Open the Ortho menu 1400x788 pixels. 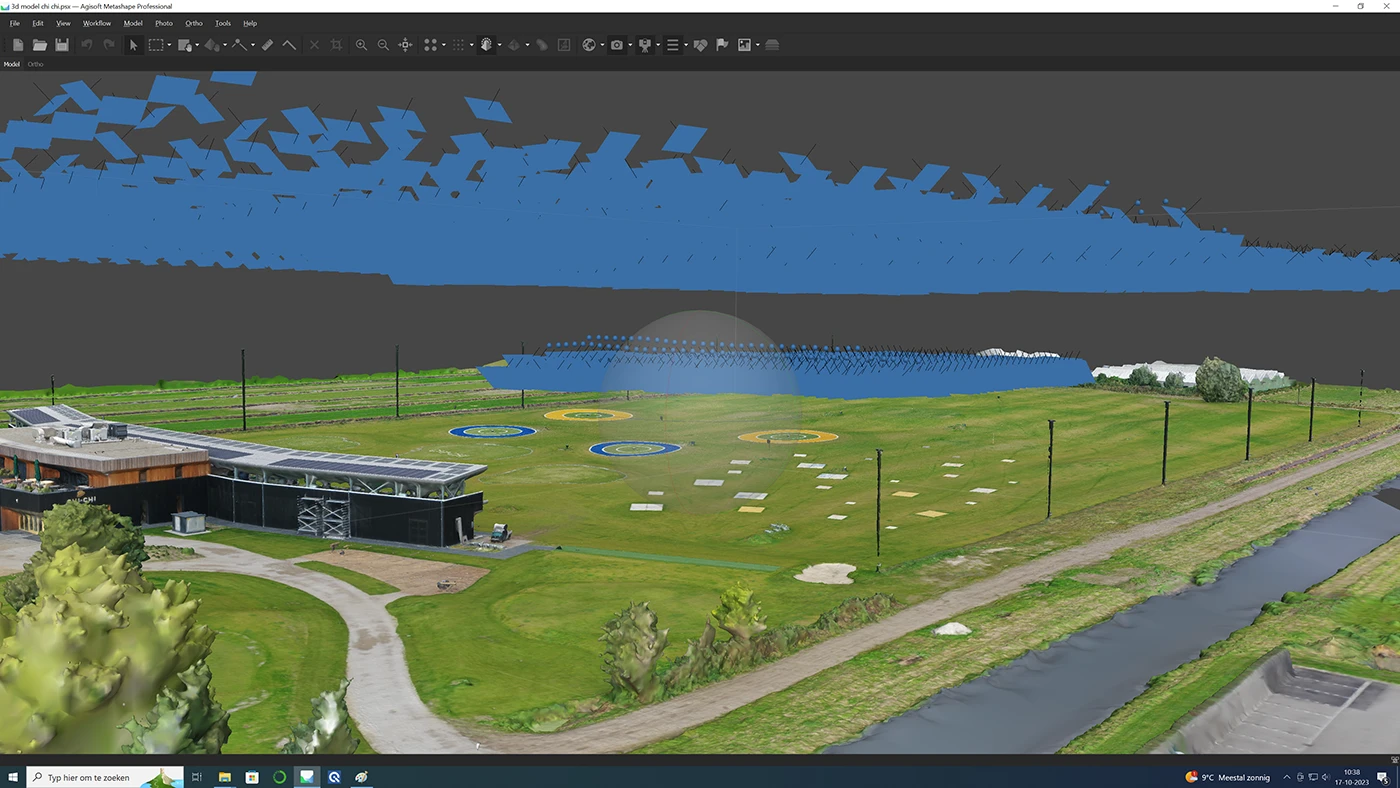[194, 23]
